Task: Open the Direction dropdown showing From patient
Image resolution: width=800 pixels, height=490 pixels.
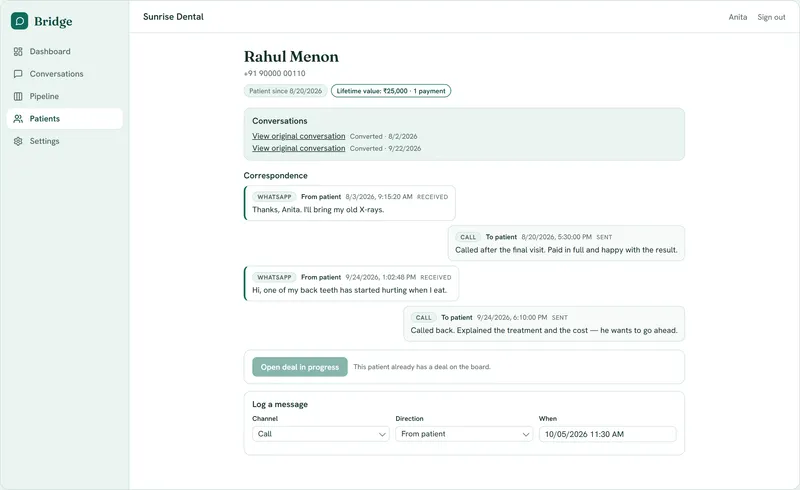Action: click(464, 434)
